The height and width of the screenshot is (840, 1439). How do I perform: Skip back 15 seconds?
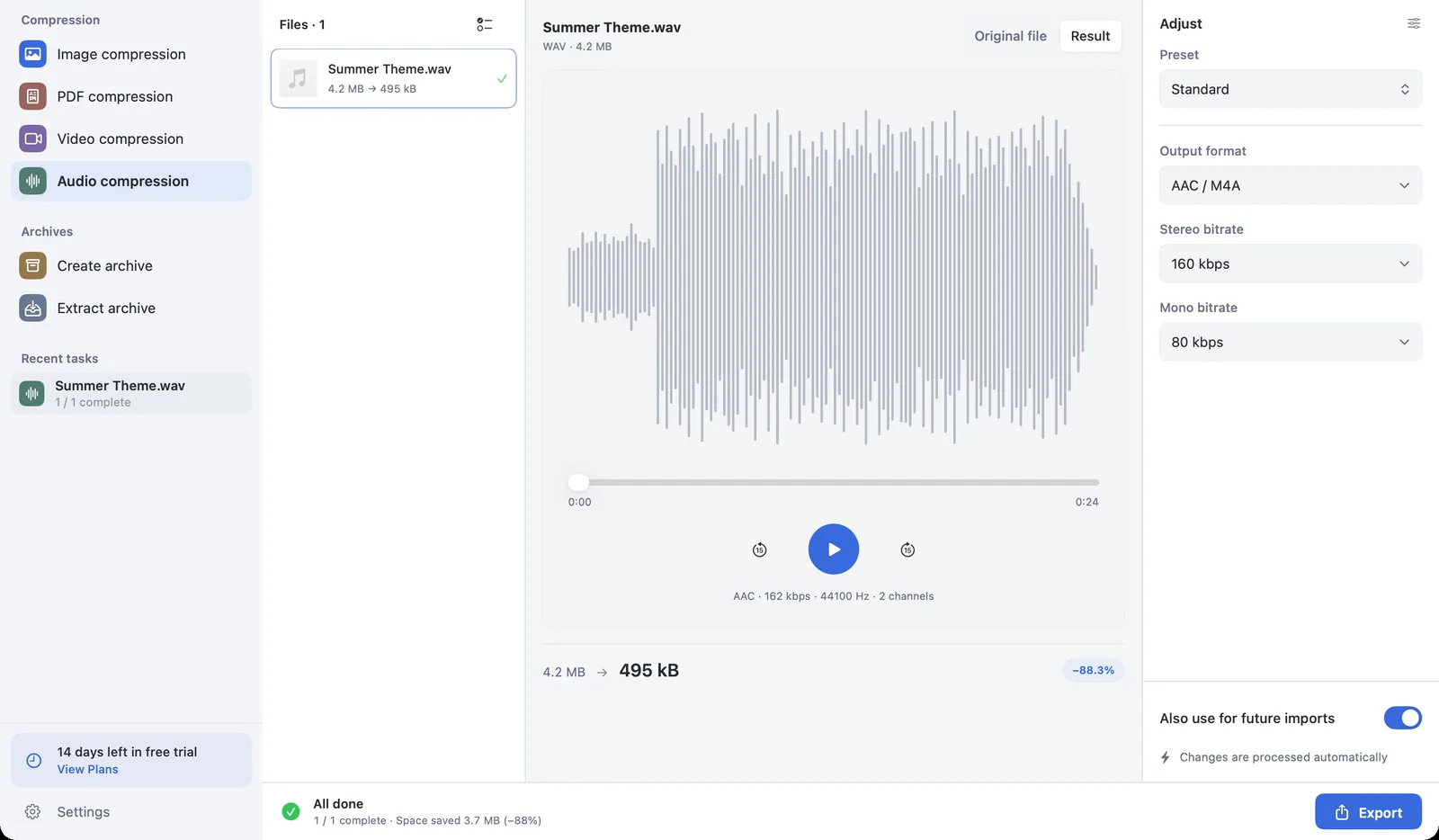point(760,550)
